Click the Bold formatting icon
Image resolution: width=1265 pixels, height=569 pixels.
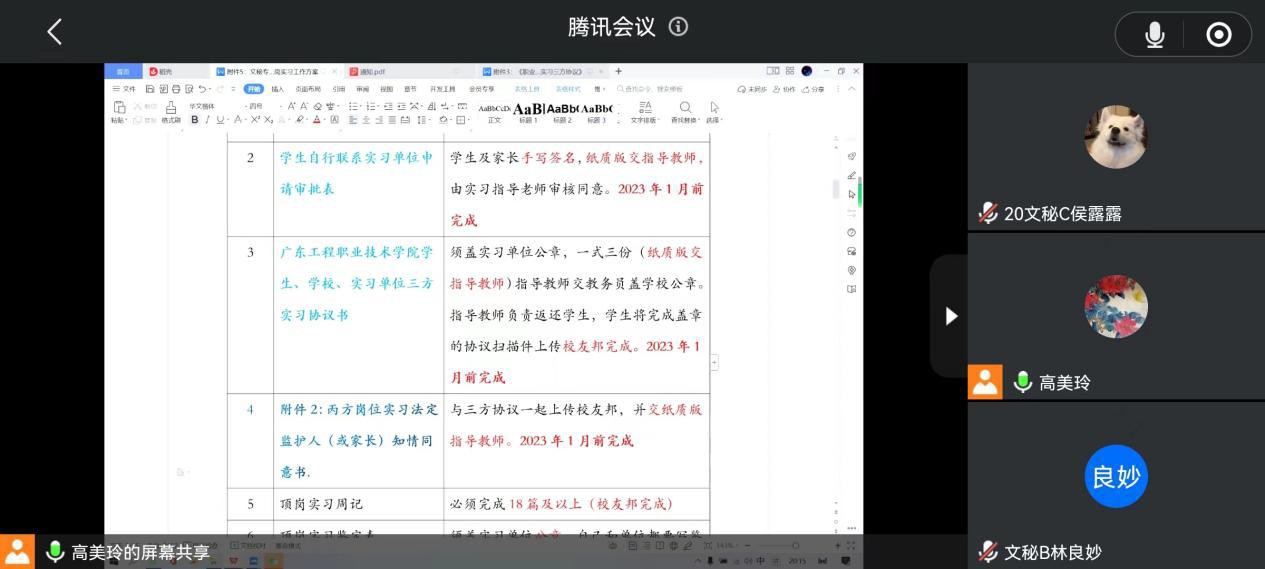(194, 120)
